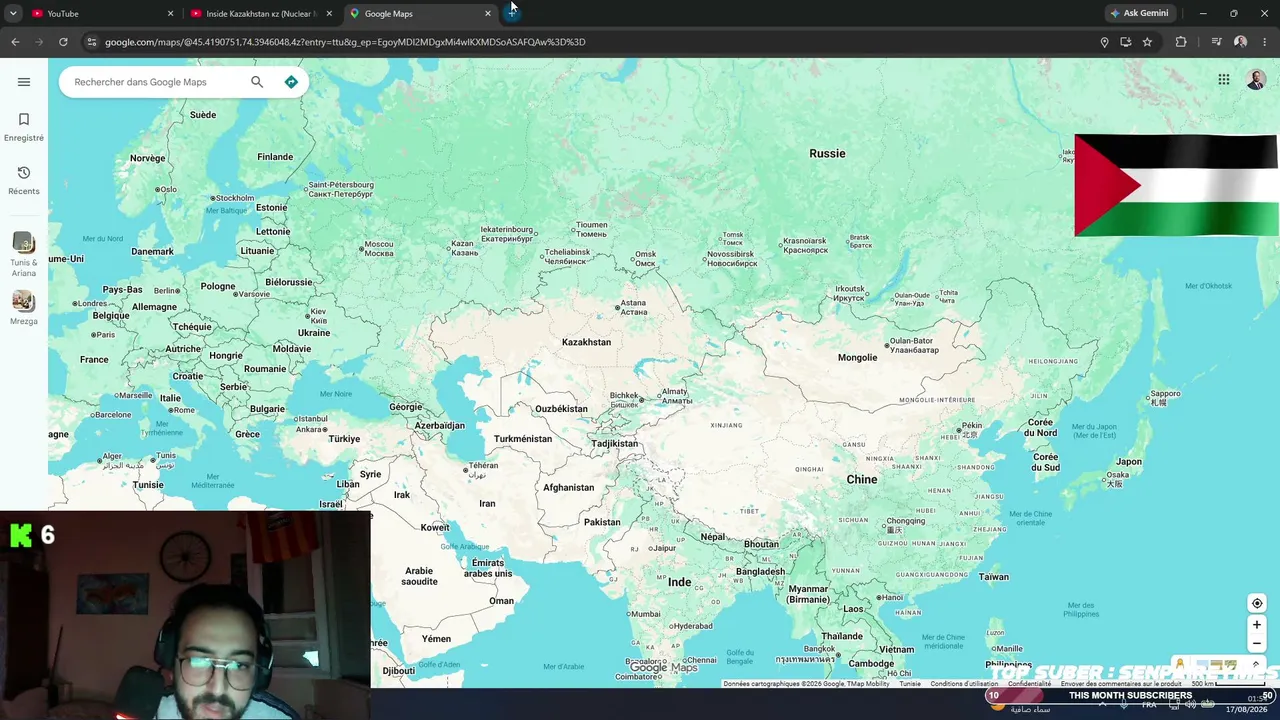Click the location permission icon in address bar
The image size is (1280, 720).
(x=1104, y=42)
